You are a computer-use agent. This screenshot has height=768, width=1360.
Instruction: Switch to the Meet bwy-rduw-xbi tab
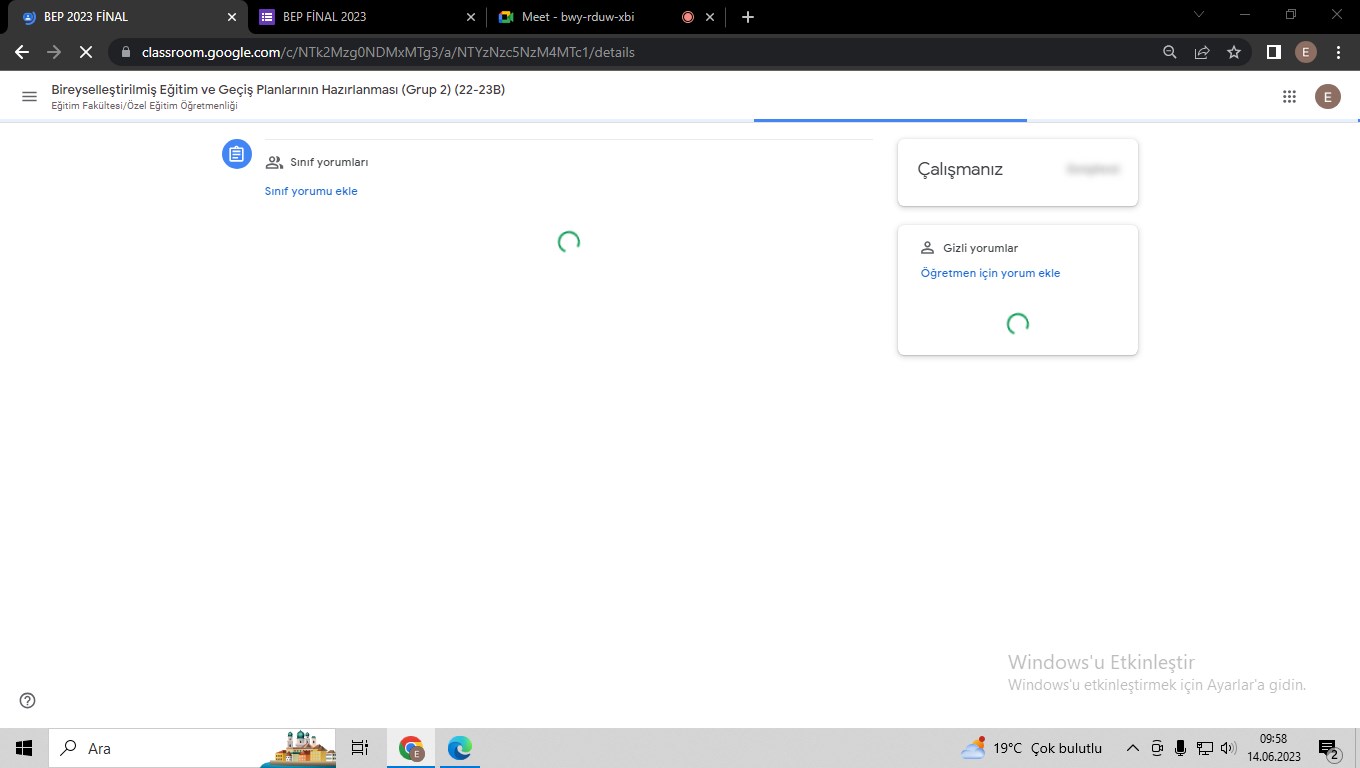[607, 17]
